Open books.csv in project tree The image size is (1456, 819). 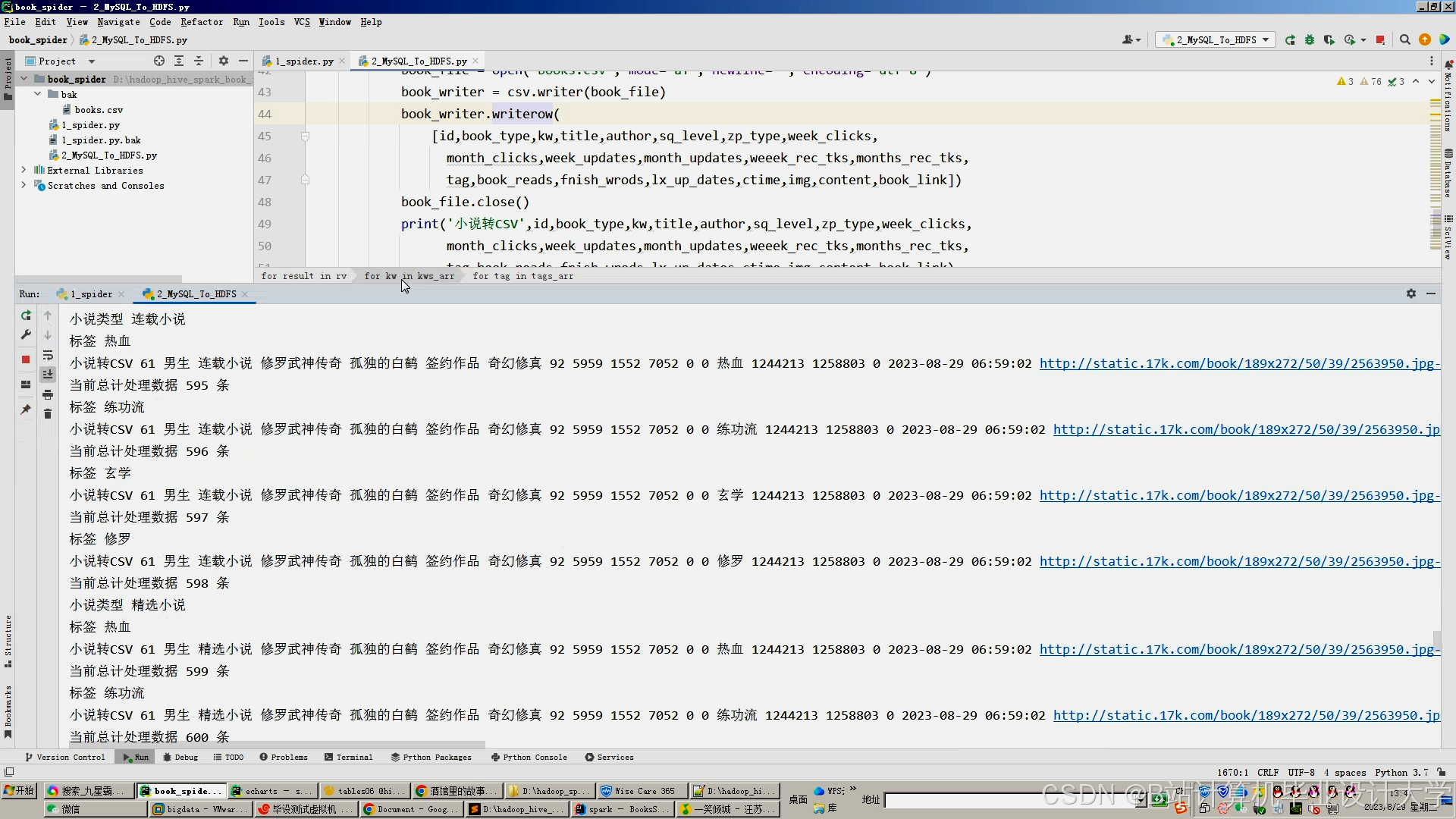tap(98, 110)
